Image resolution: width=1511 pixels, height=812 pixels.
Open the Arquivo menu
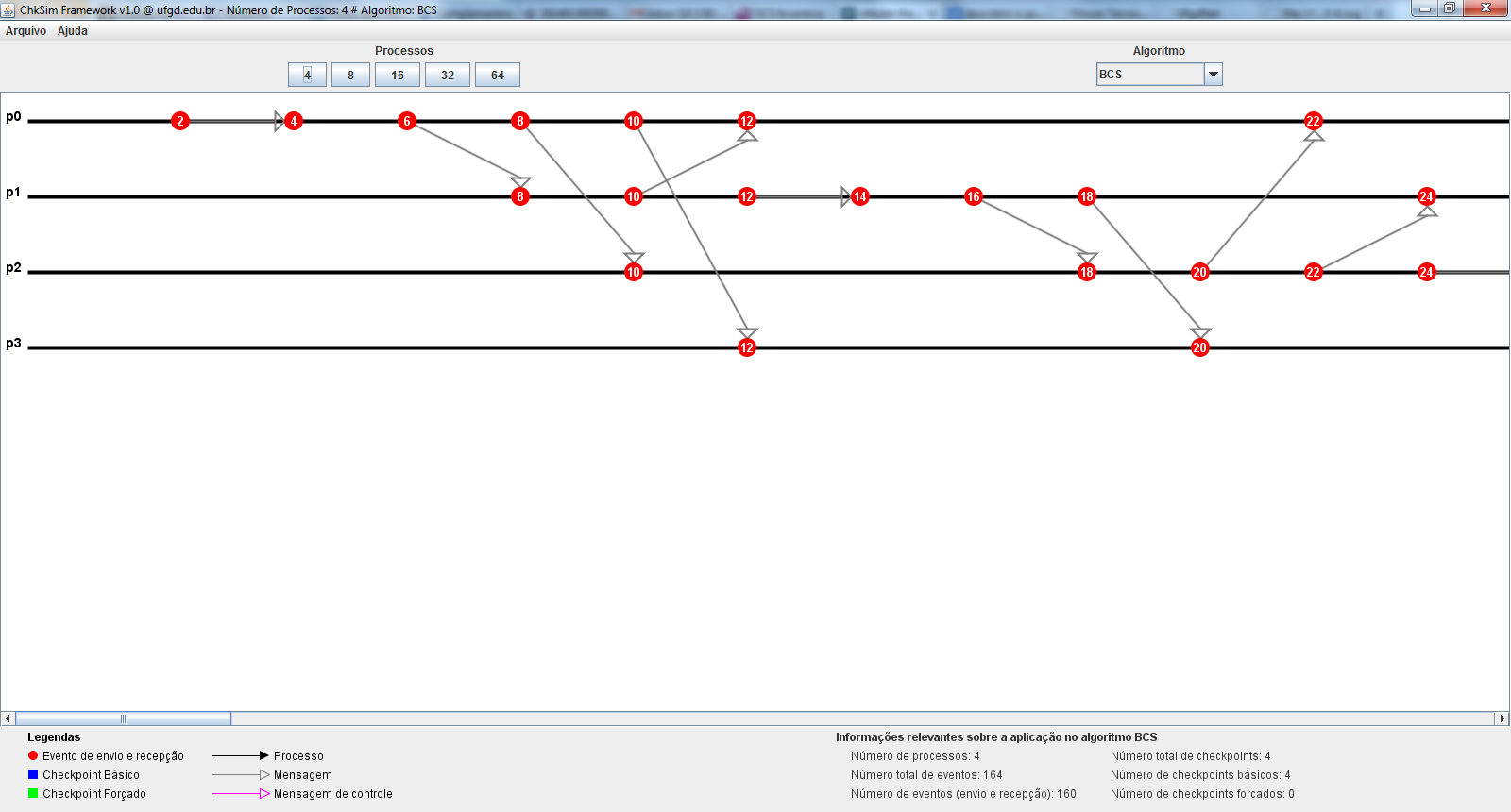(x=25, y=31)
